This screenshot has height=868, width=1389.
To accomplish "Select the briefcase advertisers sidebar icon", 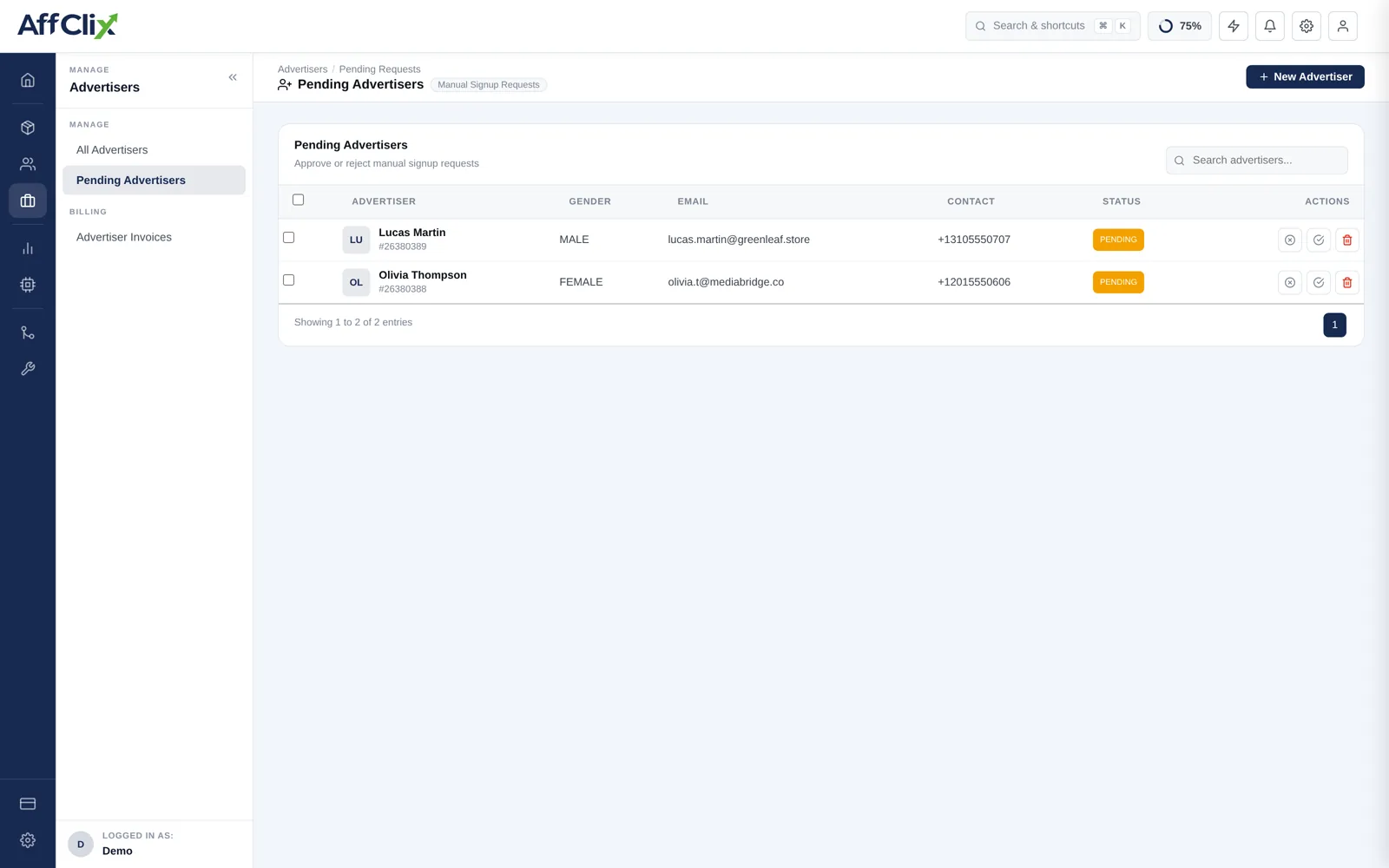I will click(x=28, y=201).
